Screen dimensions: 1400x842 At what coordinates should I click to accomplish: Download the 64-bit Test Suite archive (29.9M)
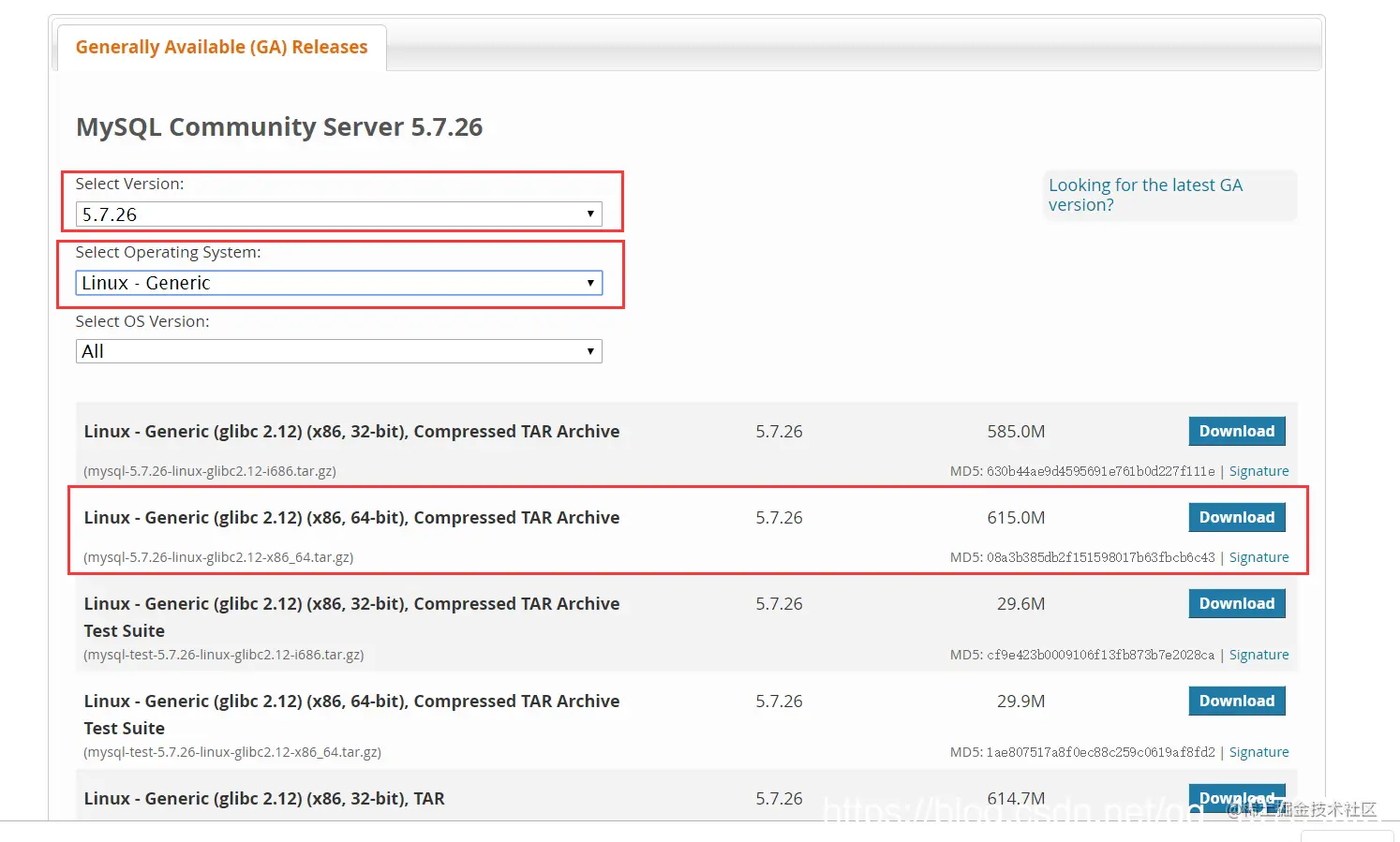pyautogui.click(x=1237, y=701)
